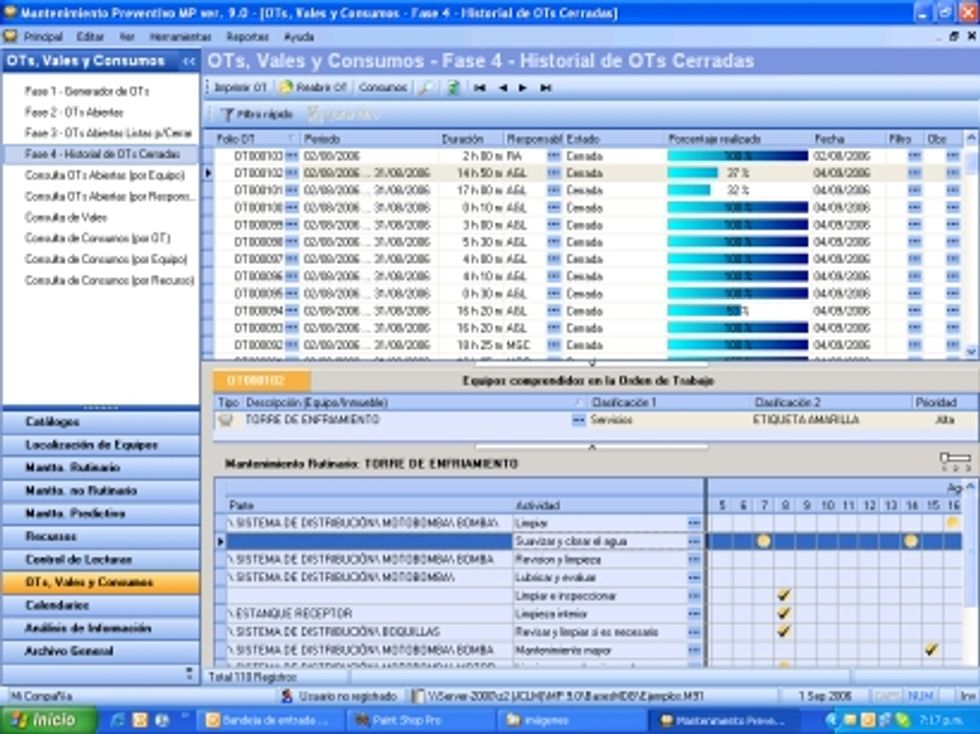Go to the next record with the toolbar arrow
Image resolution: width=980 pixels, height=734 pixels.
tap(523, 88)
